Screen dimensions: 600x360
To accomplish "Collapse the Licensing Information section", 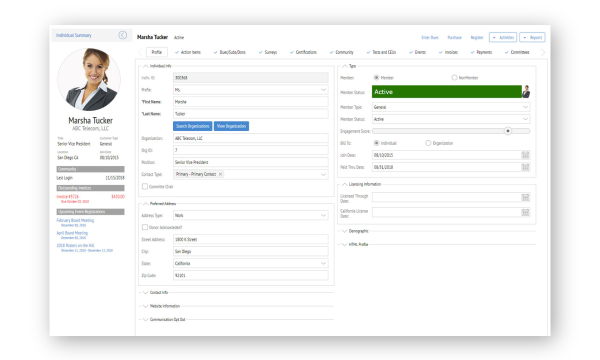I will pos(344,184).
